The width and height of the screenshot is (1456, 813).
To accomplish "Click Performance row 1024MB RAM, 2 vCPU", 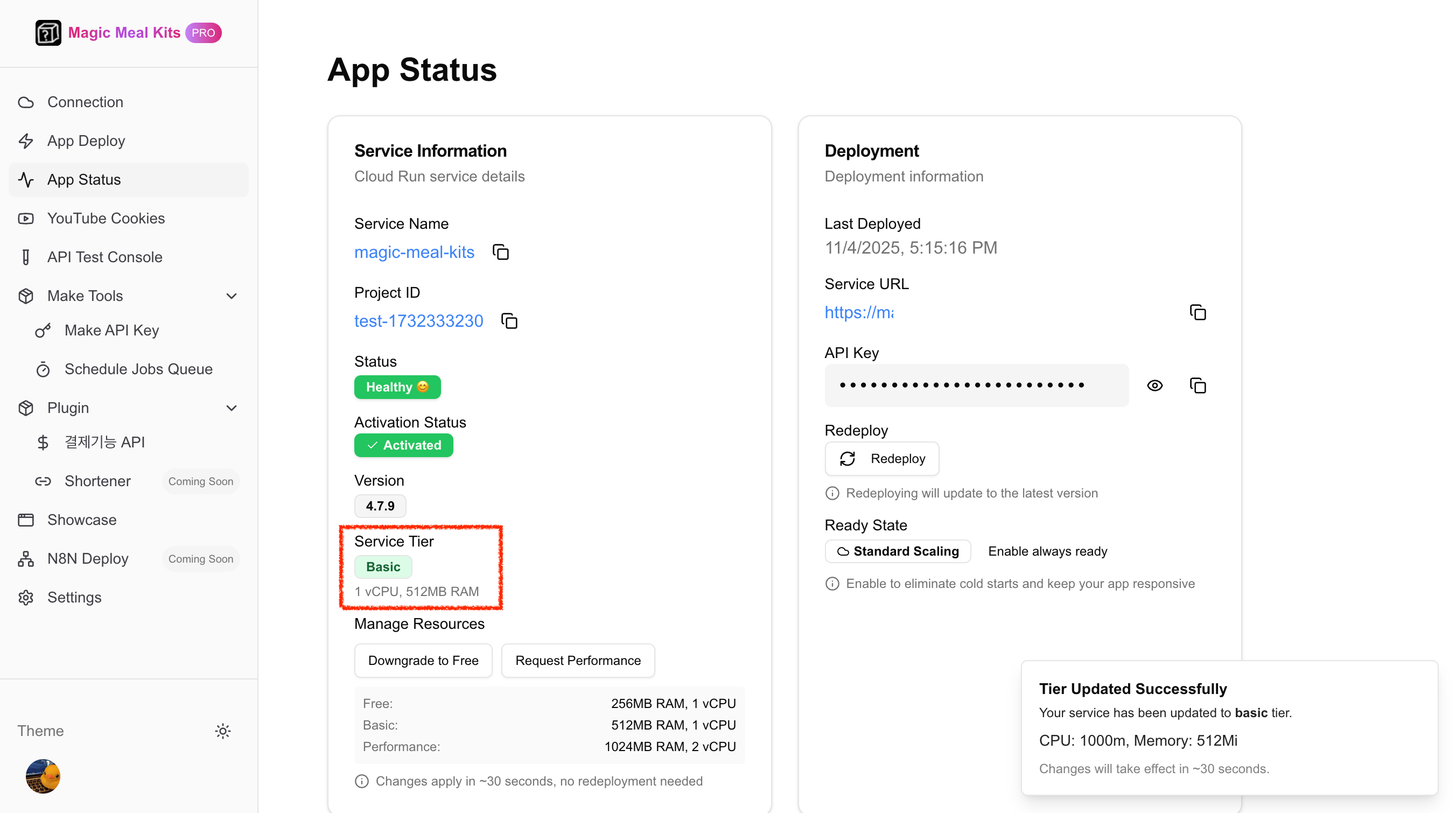I will click(x=549, y=747).
